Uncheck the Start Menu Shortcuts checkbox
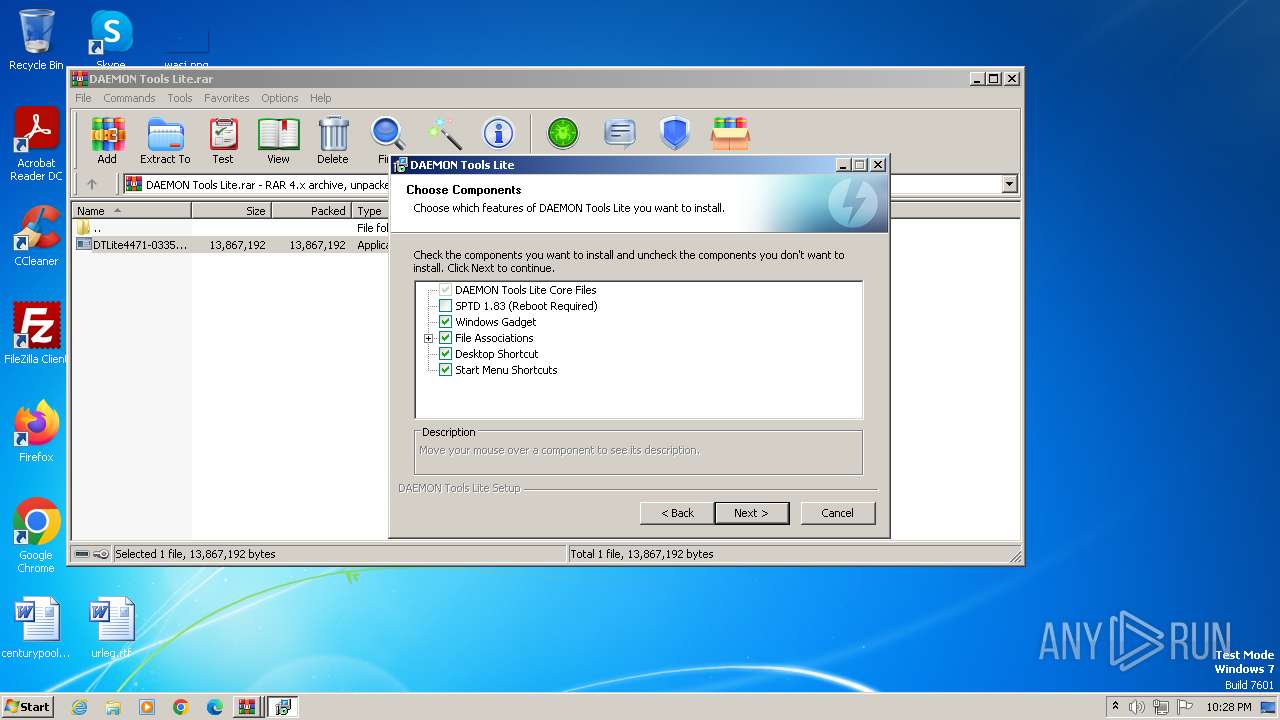The image size is (1280, 720). pyautogui.click(x=446, y=370)
